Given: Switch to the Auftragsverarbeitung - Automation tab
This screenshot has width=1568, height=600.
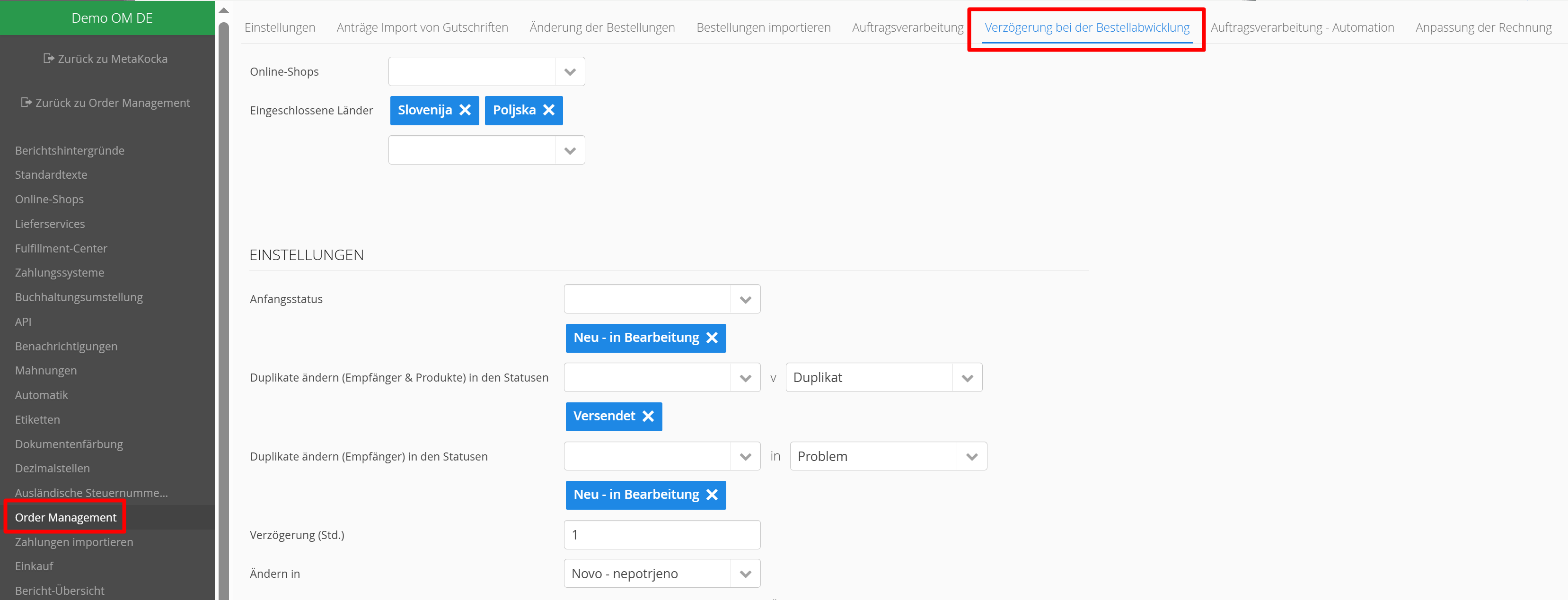Looking at the screenshot, I should (1302, 27).
